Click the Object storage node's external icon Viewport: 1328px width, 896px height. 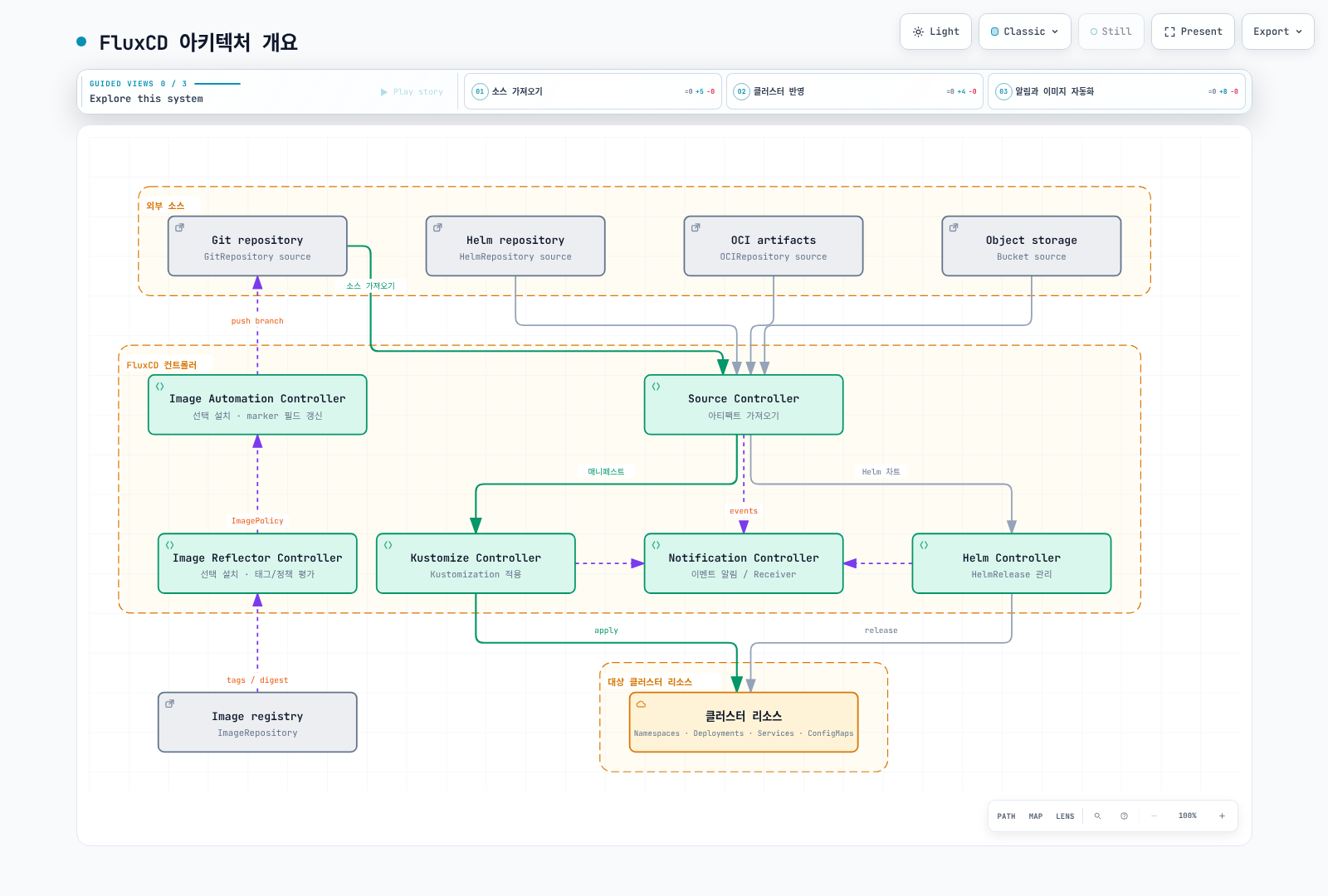(954, 227)
